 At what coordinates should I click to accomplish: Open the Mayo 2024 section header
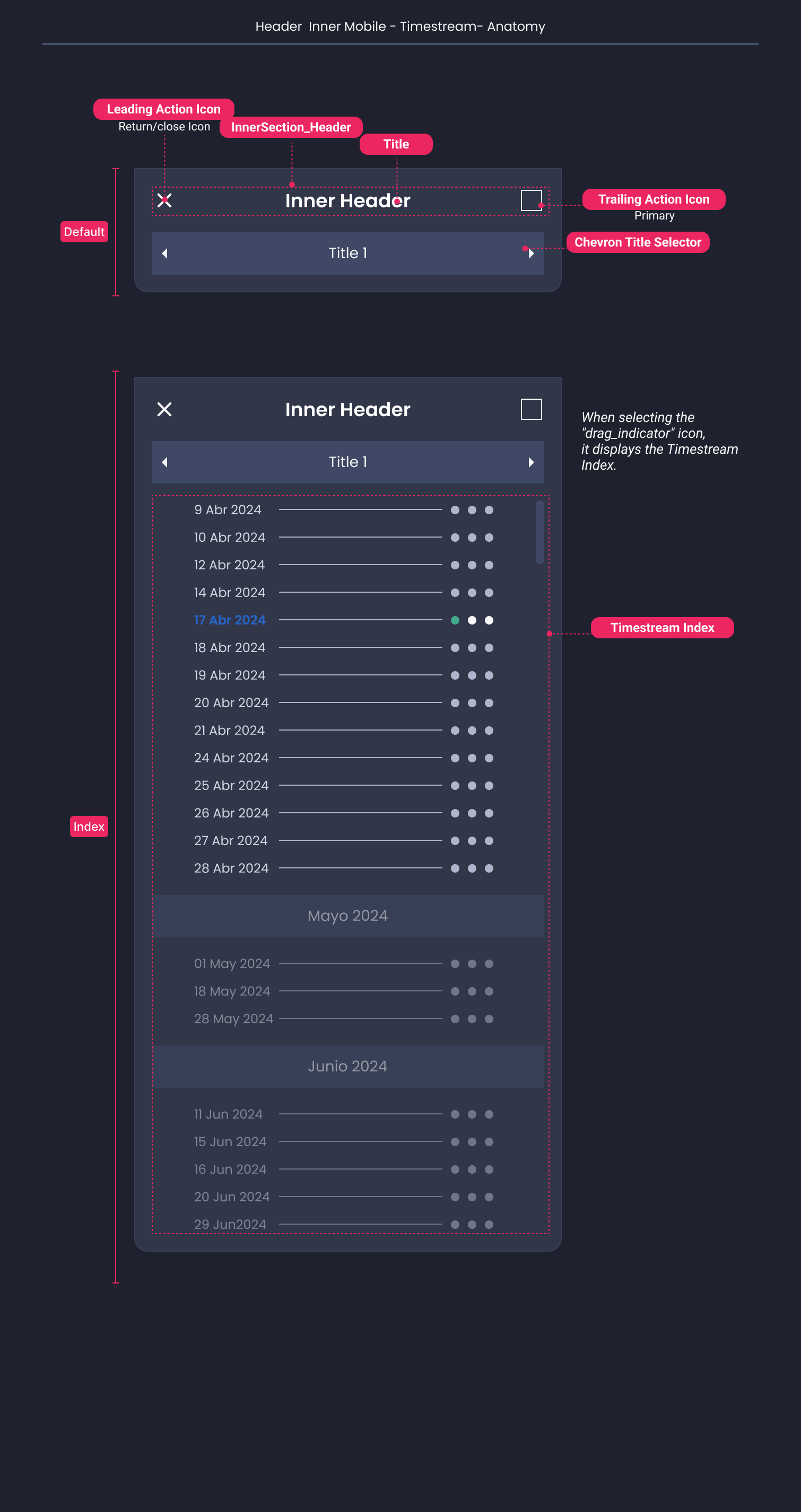347,916
